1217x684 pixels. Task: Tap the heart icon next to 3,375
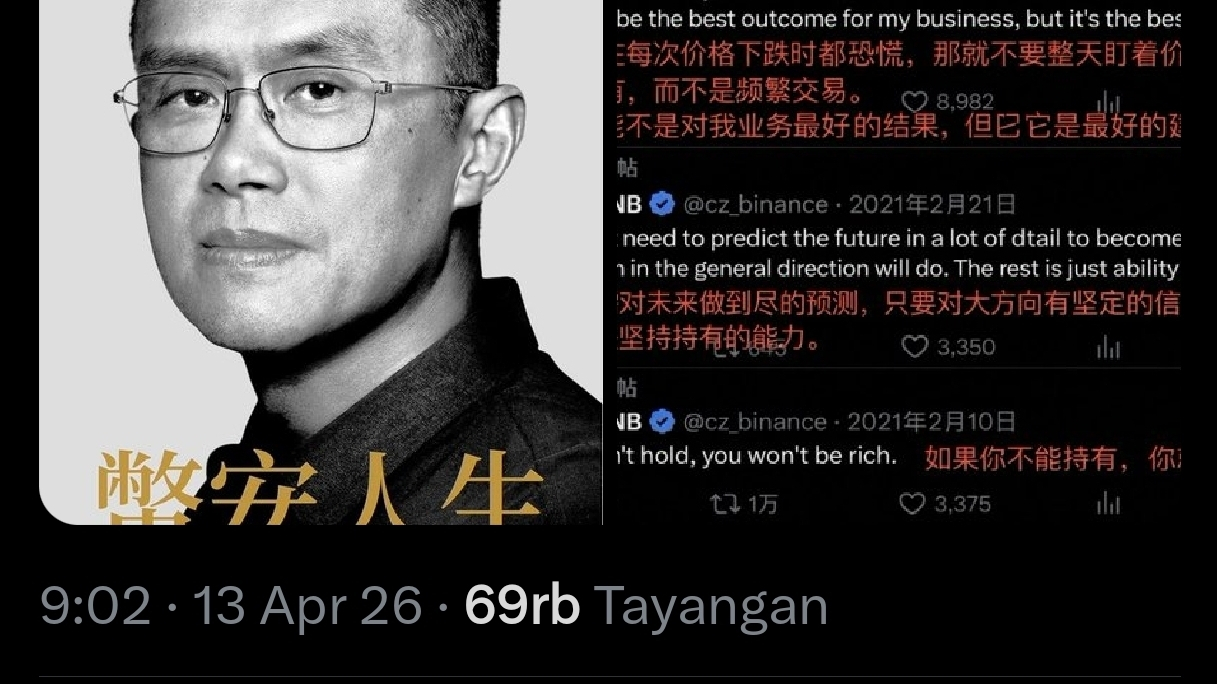912,503
